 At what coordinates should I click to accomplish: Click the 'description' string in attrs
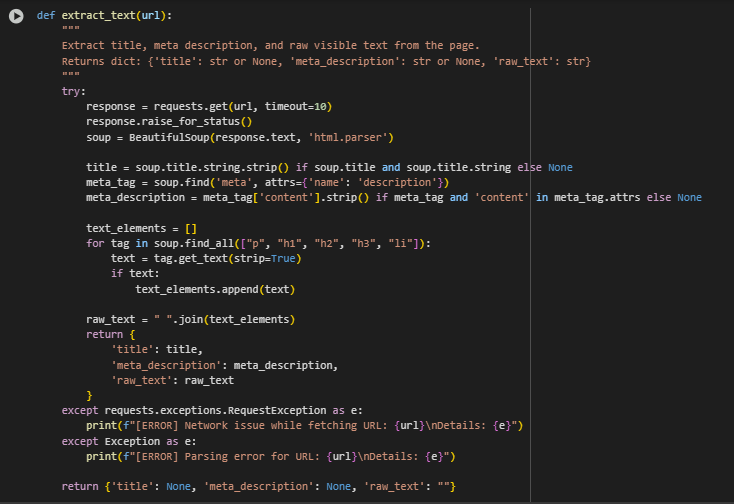(397, 182)
